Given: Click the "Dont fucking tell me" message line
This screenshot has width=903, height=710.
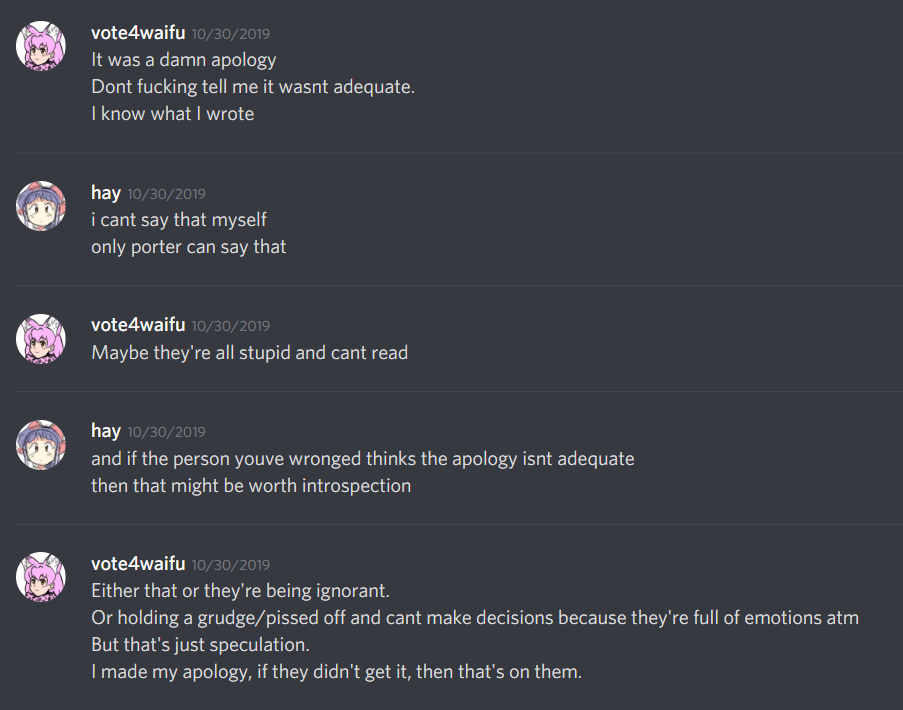Looking at the screenshot, I should pyautogui.click(x=253, y=87).
